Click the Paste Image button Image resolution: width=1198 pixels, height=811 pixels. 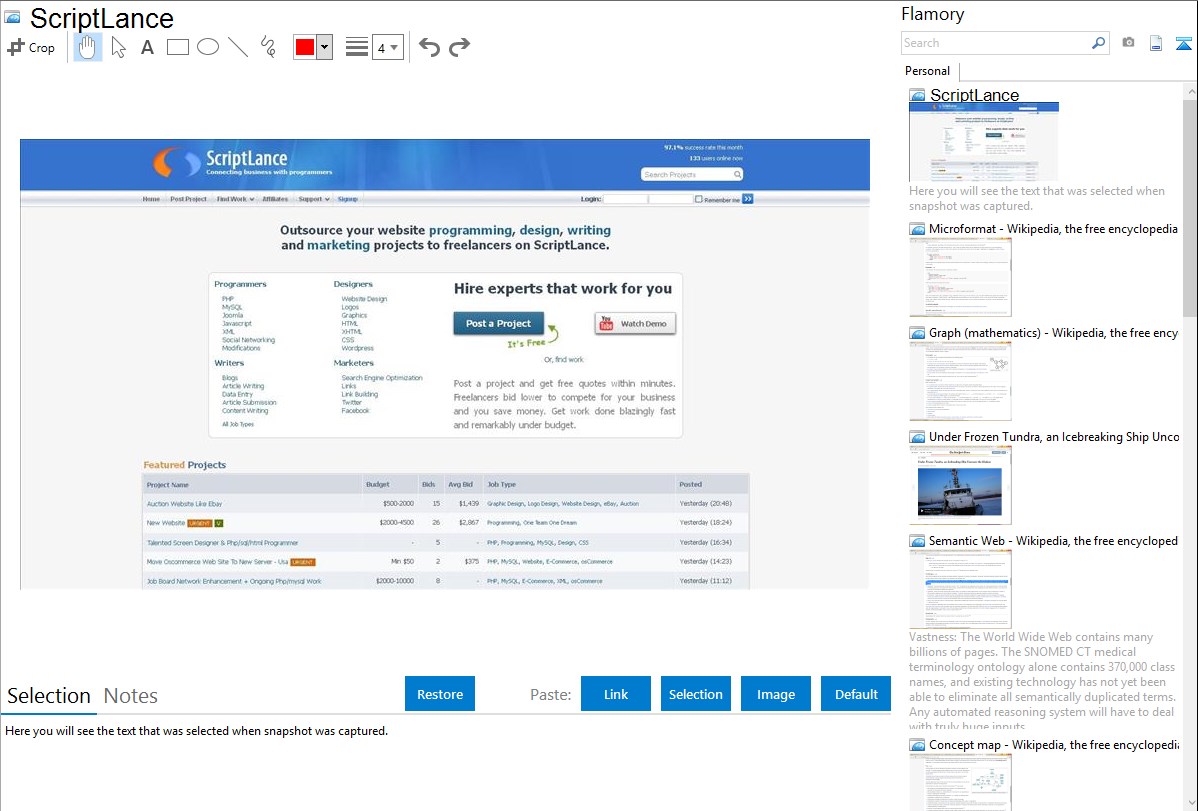pyautogui.click(x=775, y=694)
